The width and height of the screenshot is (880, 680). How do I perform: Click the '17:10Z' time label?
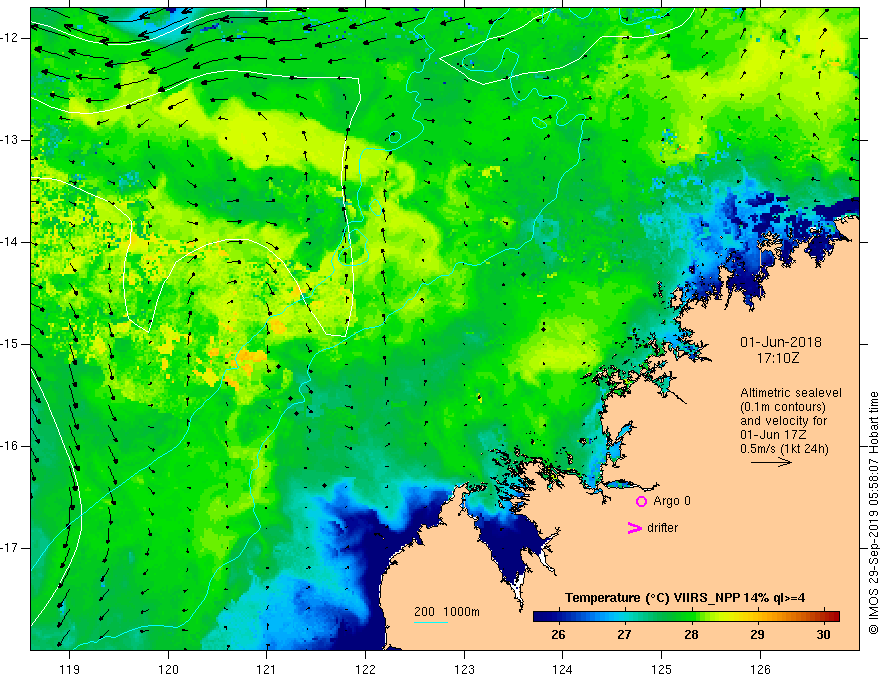pos(777,357)
